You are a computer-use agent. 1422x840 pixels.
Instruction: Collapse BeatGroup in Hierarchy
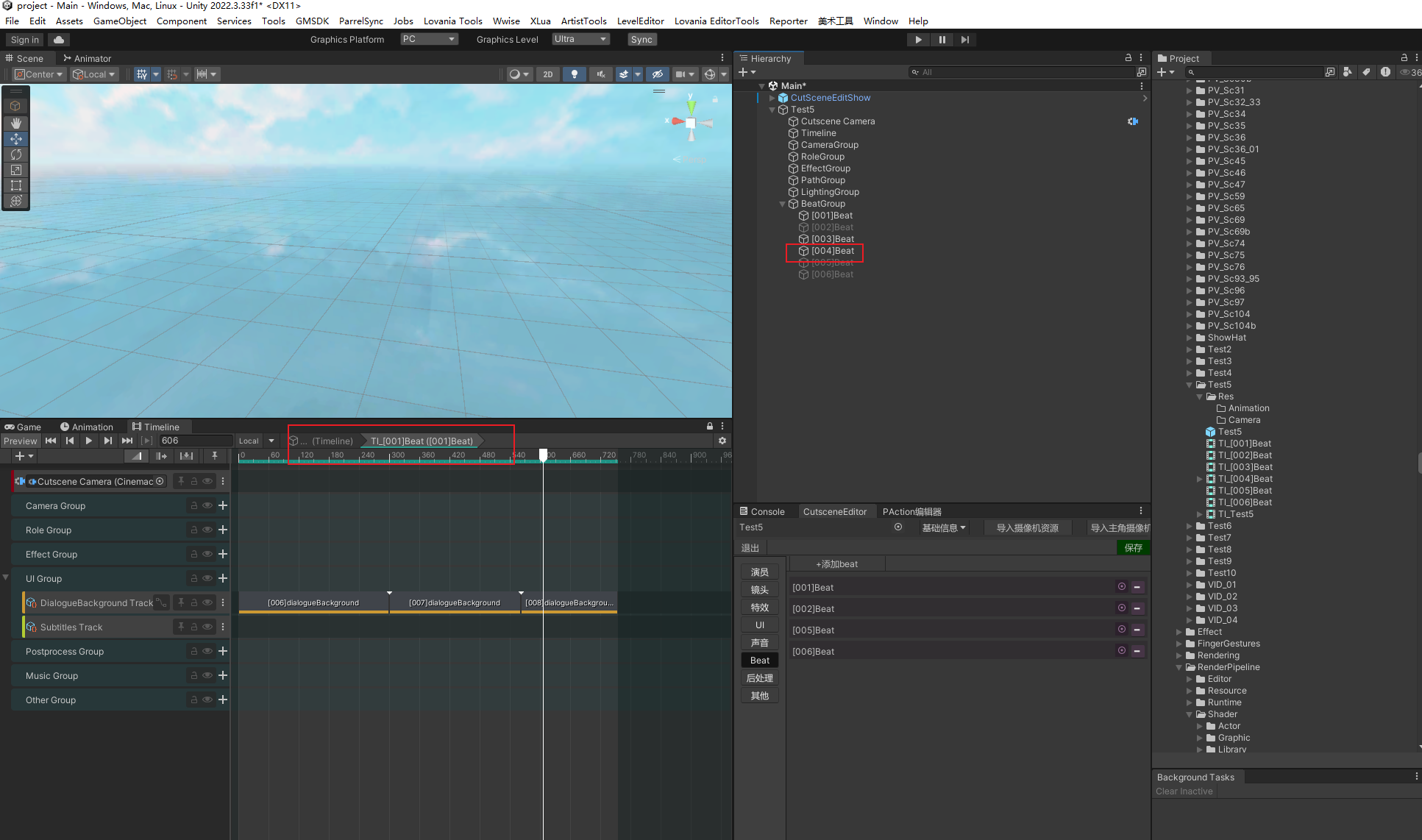point(782,204)
